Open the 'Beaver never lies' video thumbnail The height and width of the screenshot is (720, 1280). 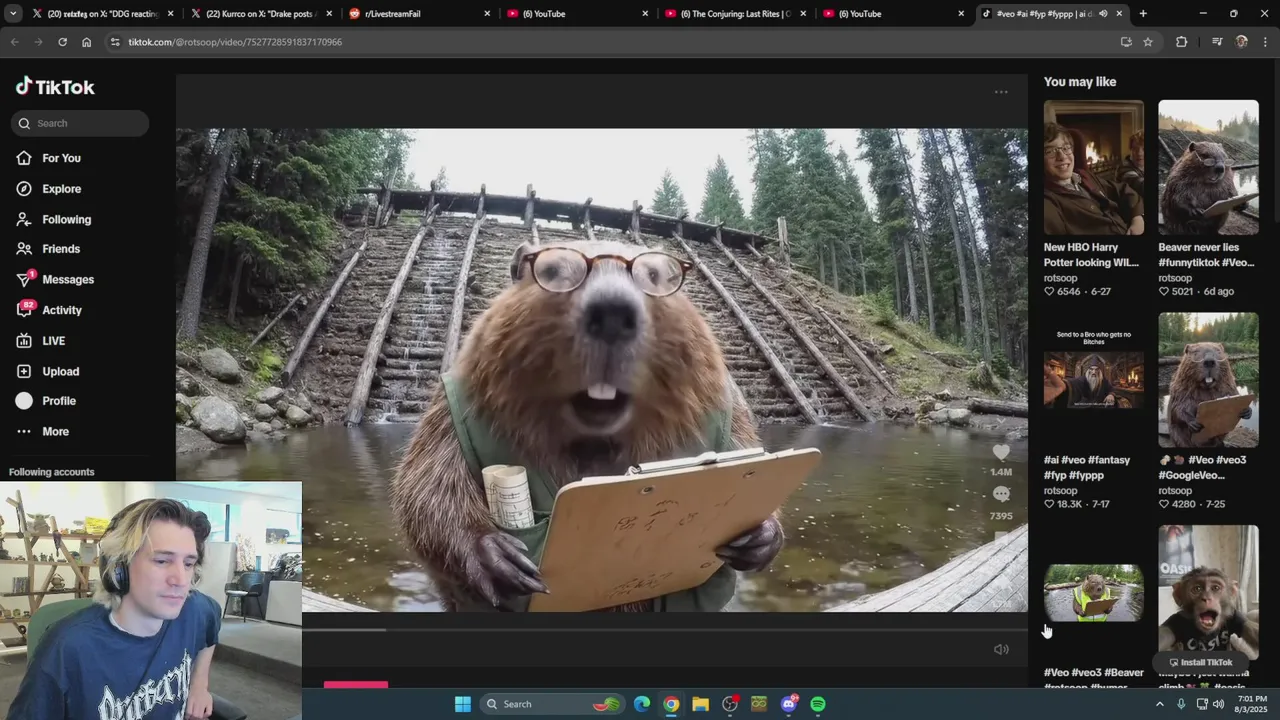point(1208,167)
